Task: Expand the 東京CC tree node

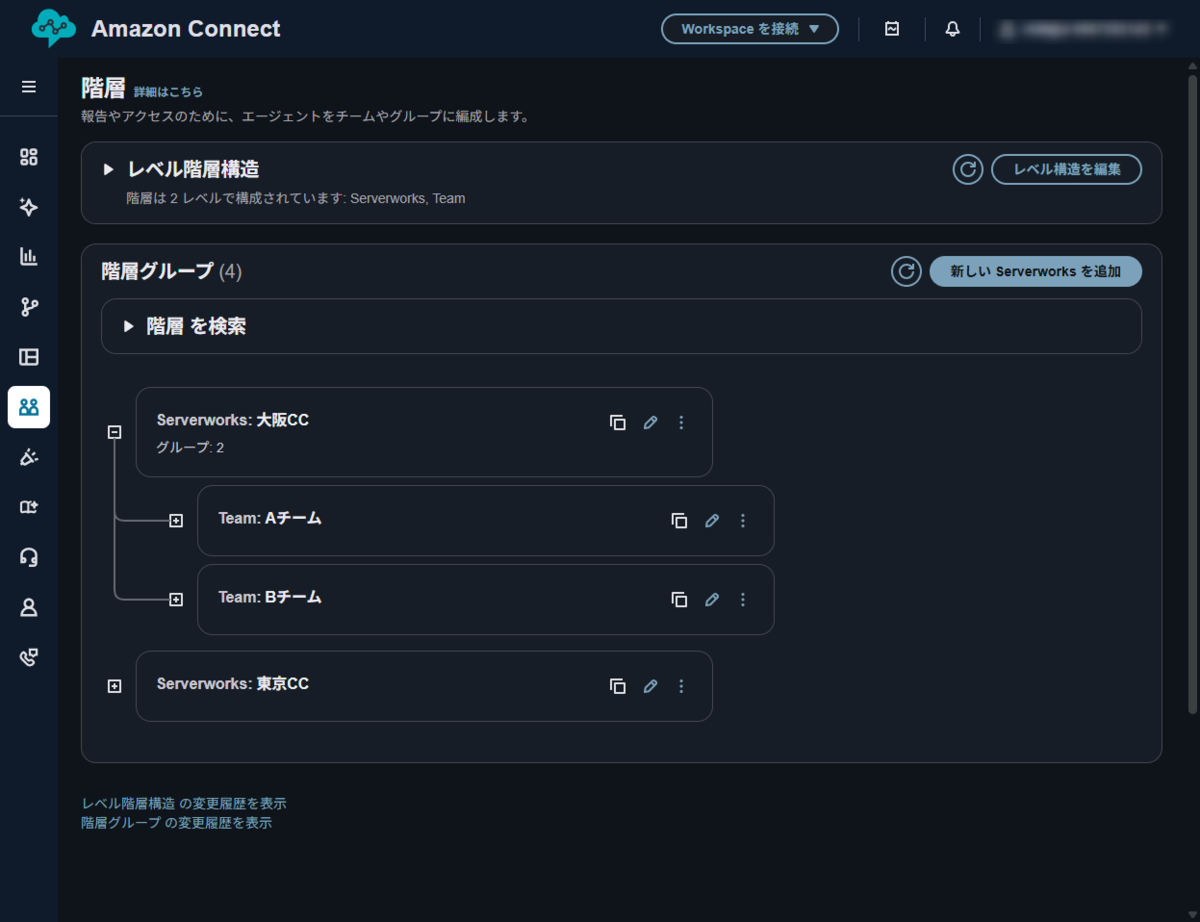Action: pos(114,686)
